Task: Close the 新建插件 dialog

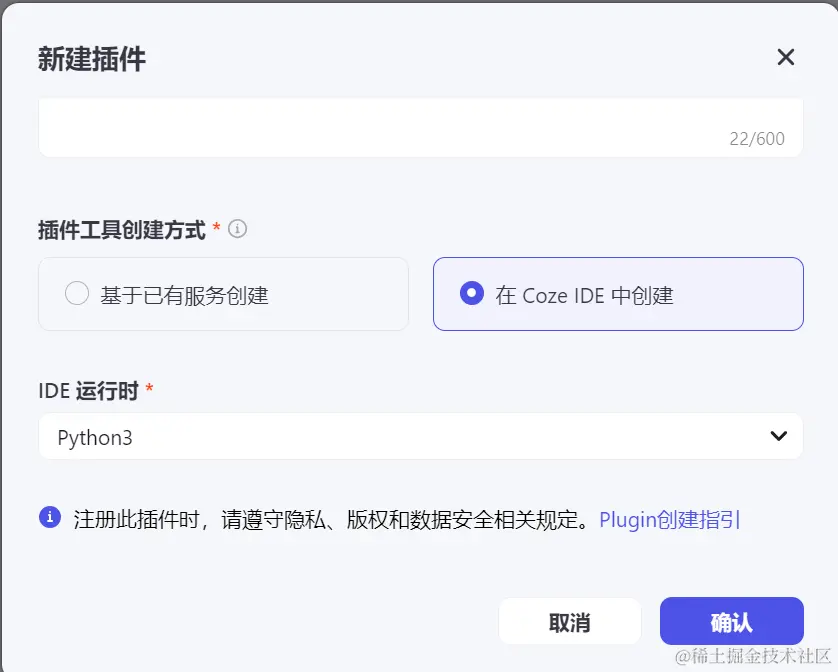Action: pos(785,57)
